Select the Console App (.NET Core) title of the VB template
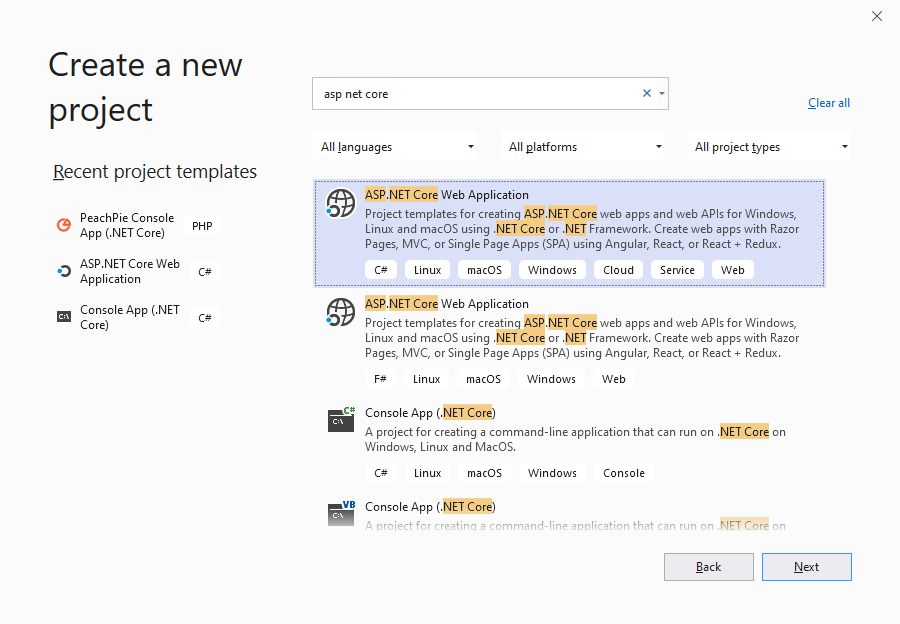The width and height of the screenshot is (900, 624). 430,507
